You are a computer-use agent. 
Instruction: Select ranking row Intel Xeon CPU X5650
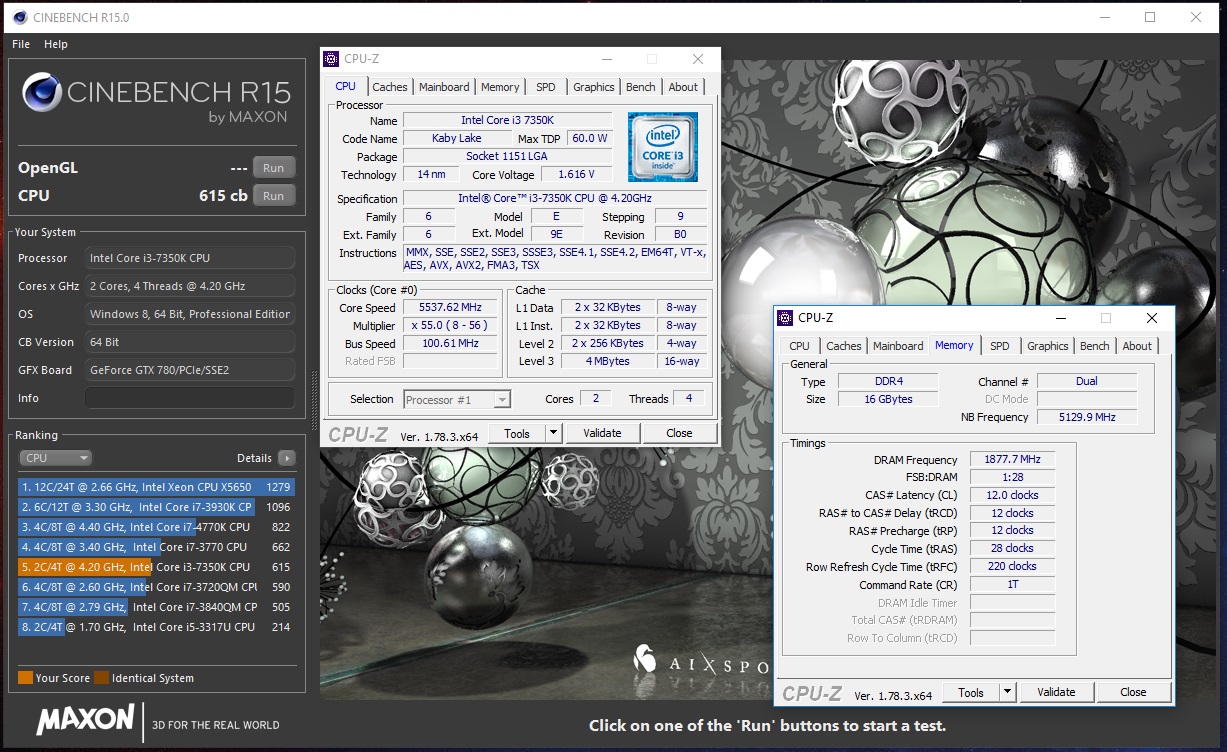[157, 487]
